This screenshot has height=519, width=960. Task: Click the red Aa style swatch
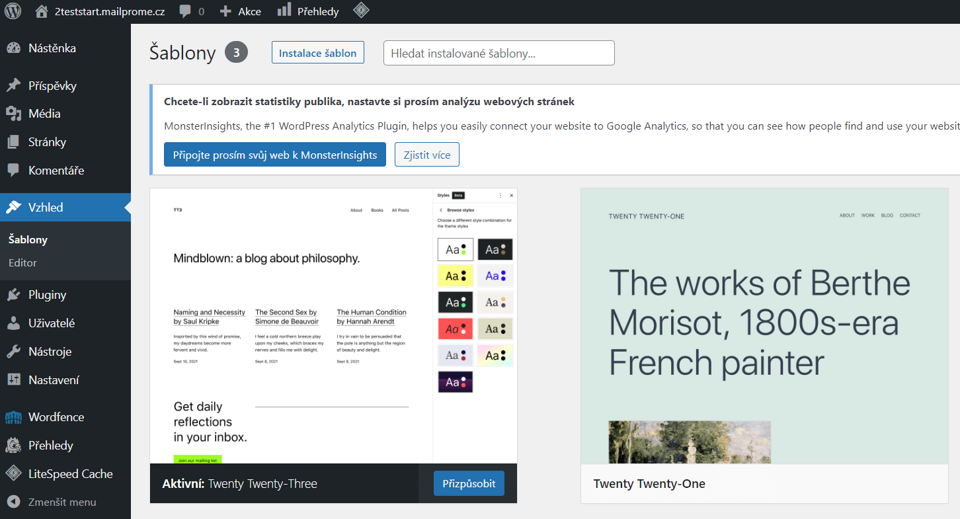(456, 329)
